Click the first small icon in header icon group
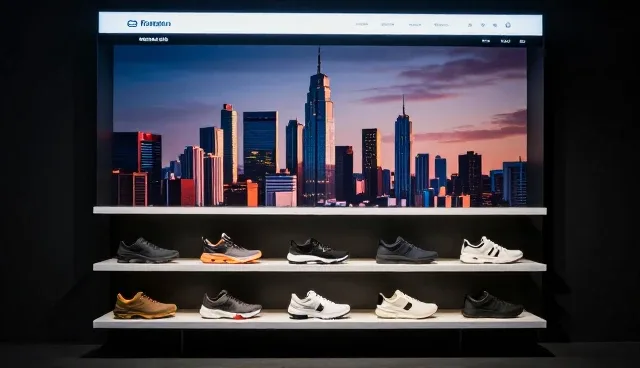This screenshot has width=640, height=368. tap(470, 25)
